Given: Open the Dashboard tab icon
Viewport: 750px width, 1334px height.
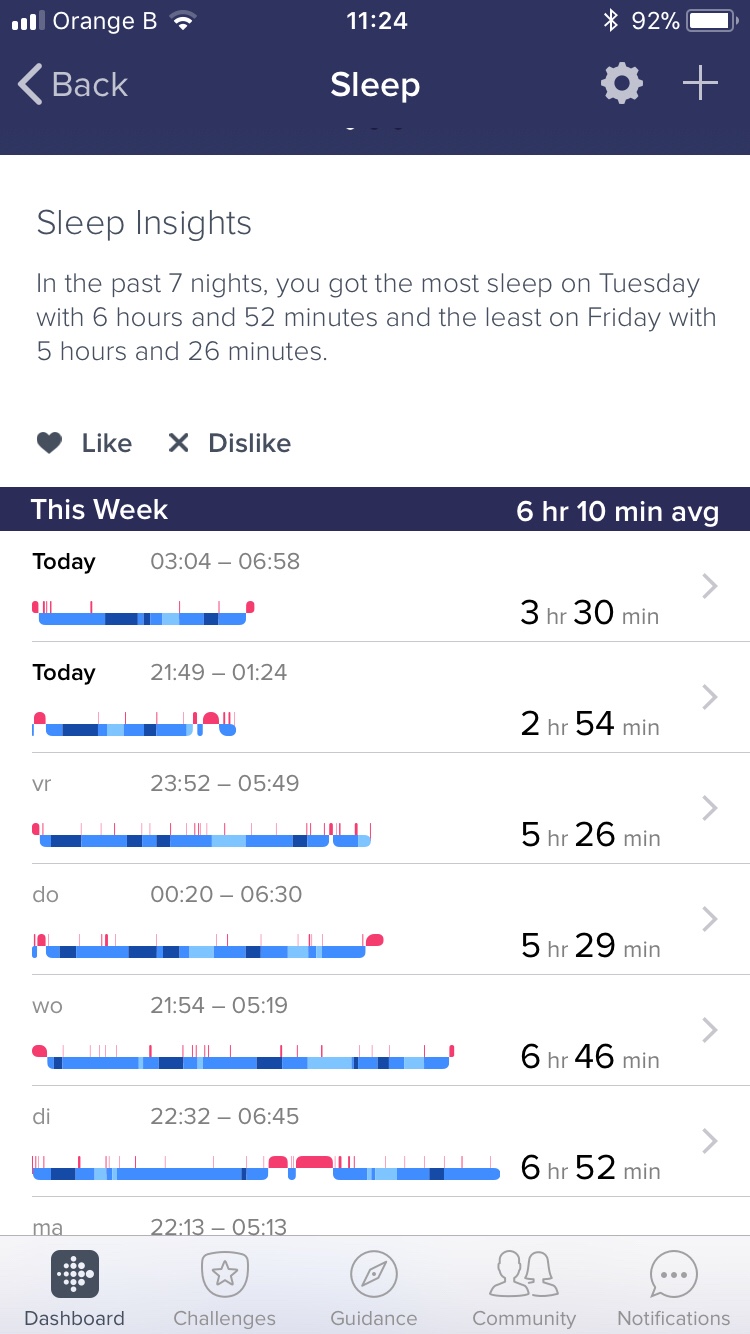Looking at the screenshot, I should pyautogui.click(x=74, y=1274).
